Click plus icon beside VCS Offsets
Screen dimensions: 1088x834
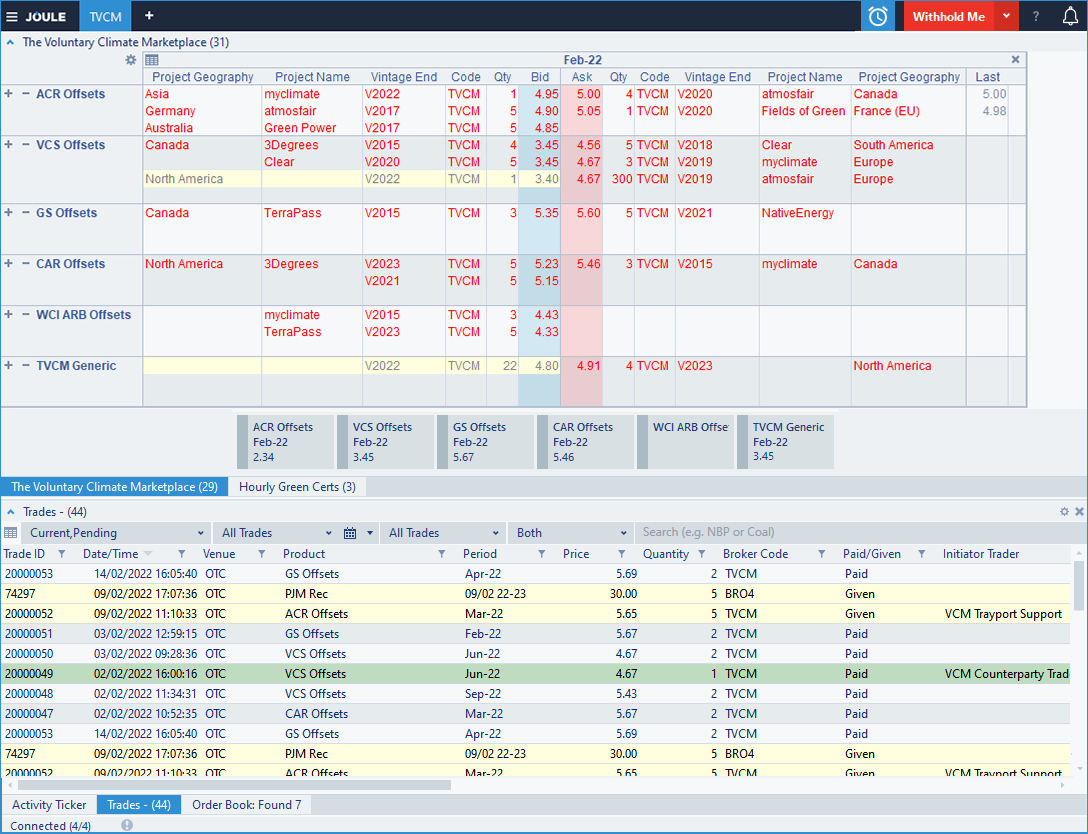pyautogui.click(x=8, y=144)
